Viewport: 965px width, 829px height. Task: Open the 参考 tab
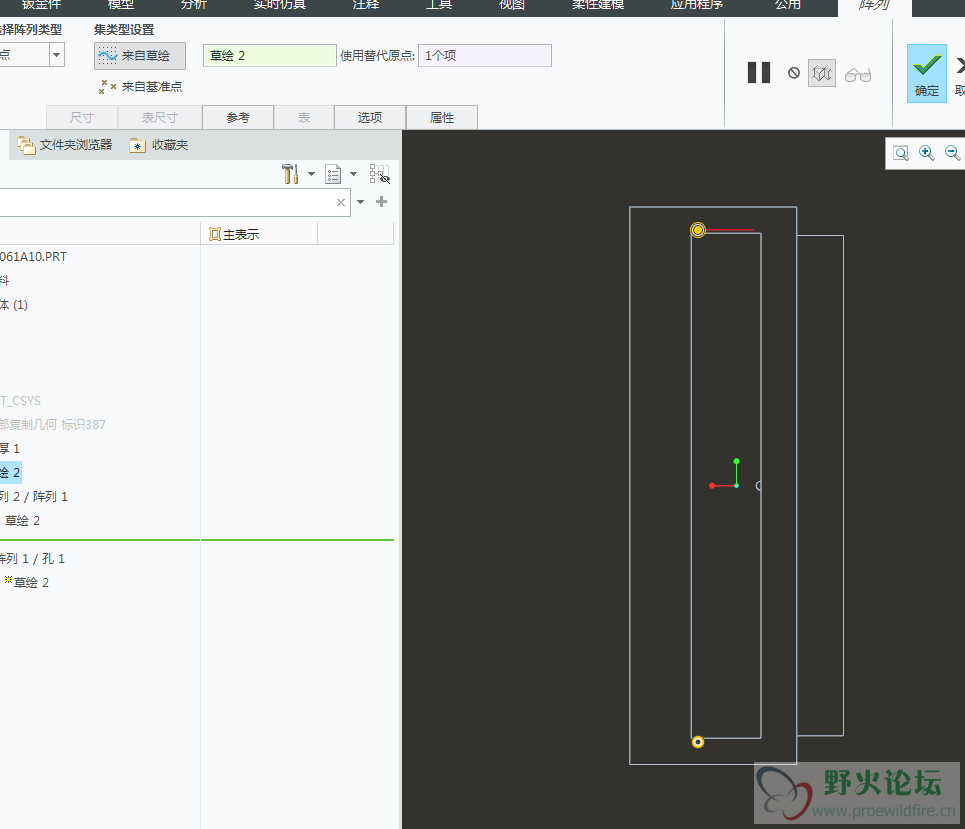238,117
